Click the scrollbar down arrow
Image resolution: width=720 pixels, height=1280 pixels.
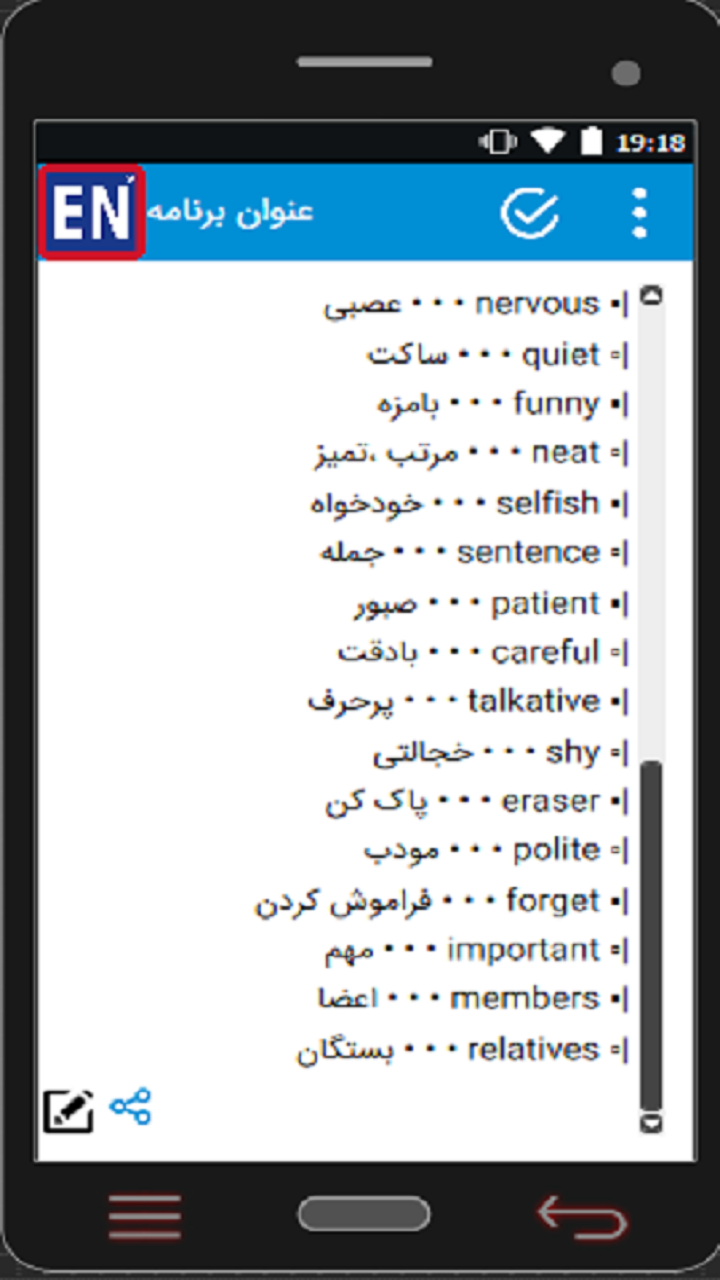click(x=652, y=1123)
